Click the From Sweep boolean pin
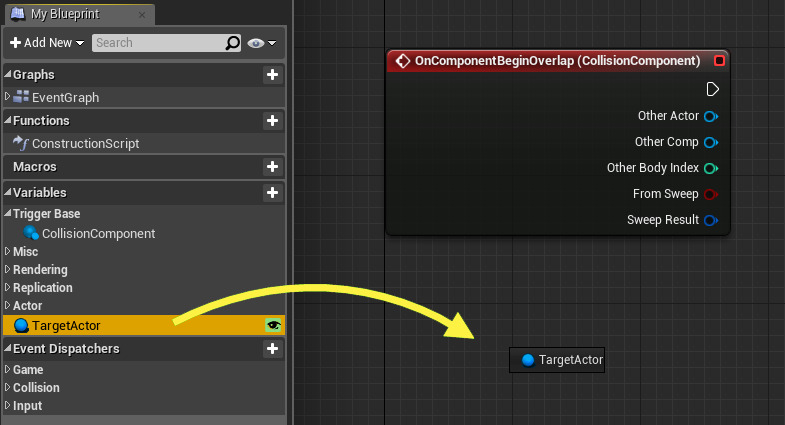The image size is (785, 425). (711, 194)
